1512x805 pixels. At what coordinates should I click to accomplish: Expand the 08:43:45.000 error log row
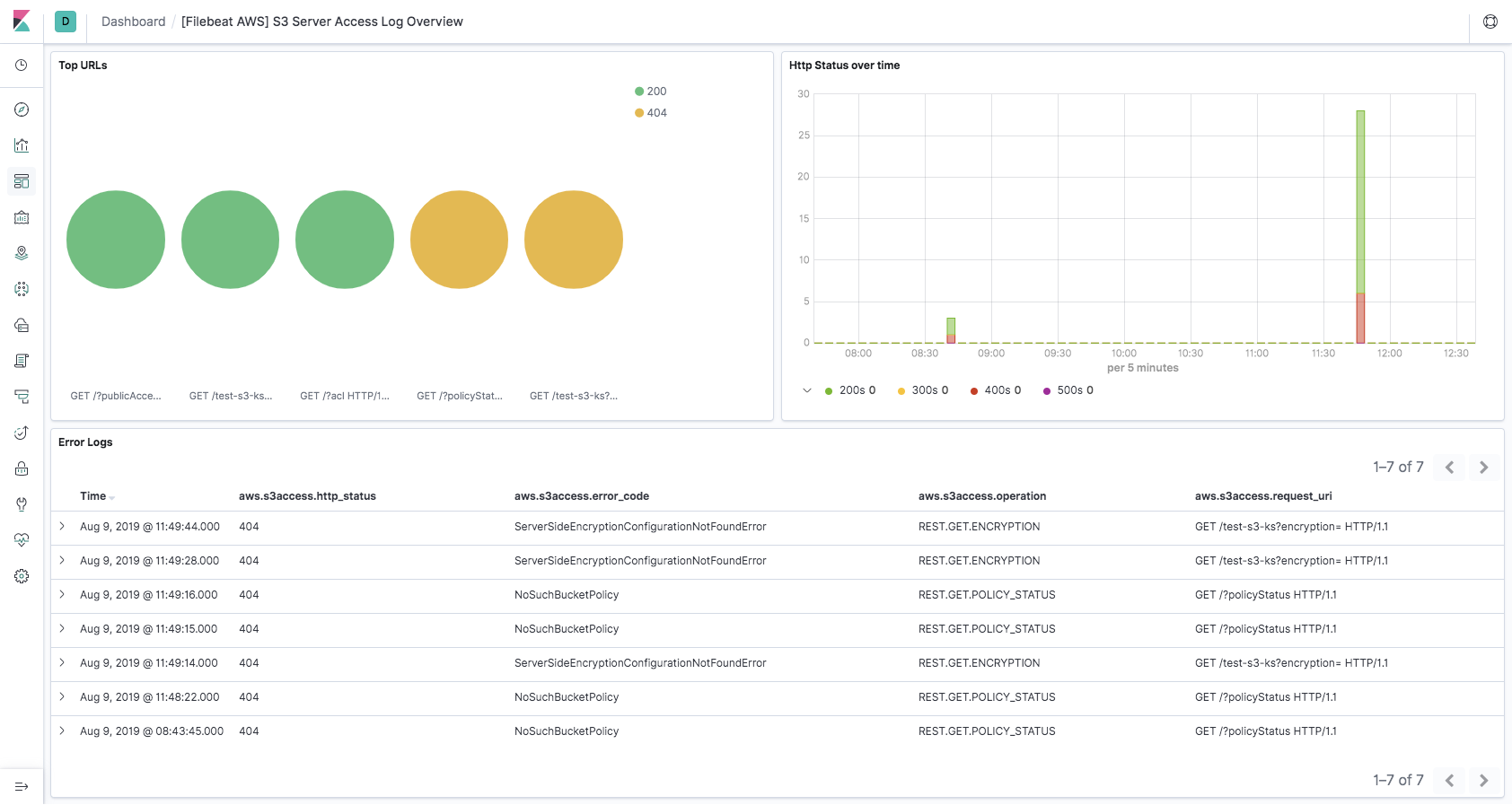pyautogui.click(x=62, y=731)
